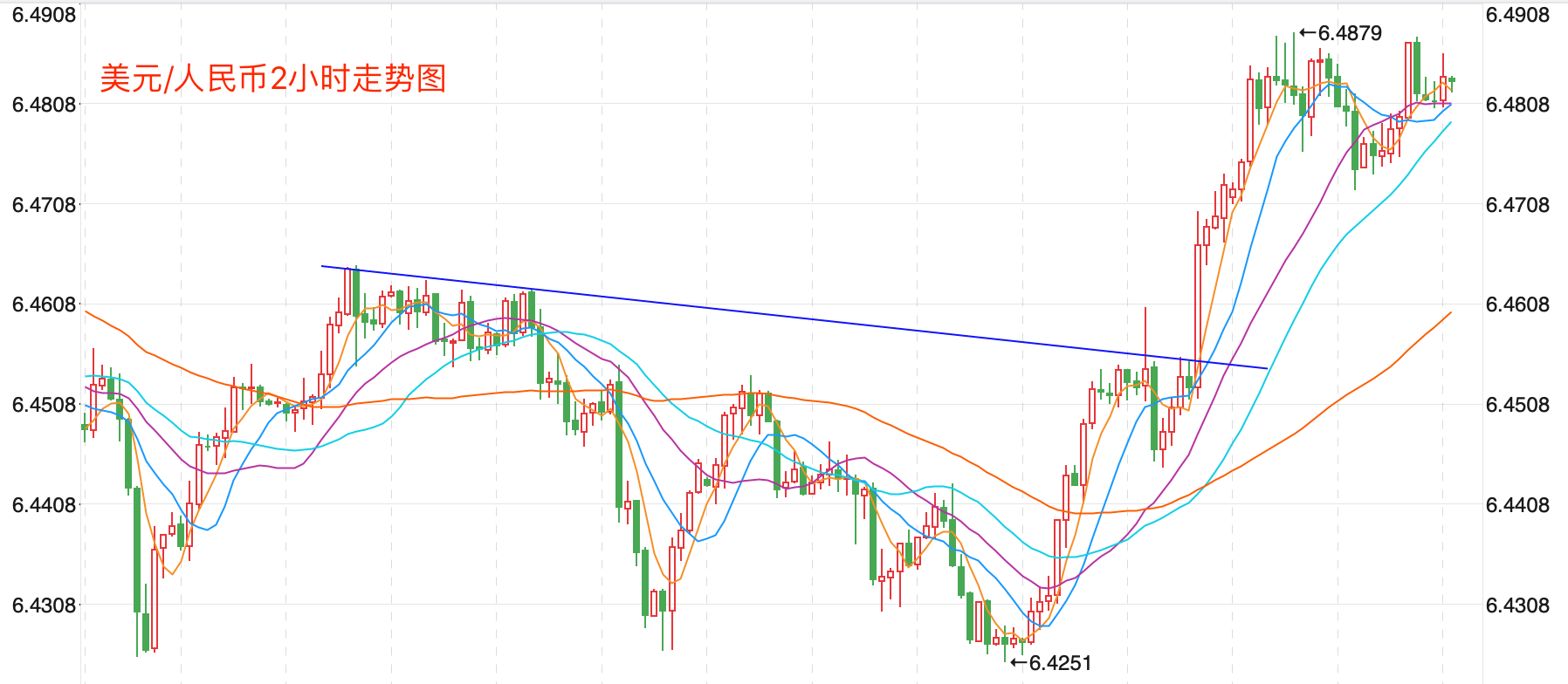Click left axis value 6.4808
Screen dimensions: 1568x684
pos(44,105)
